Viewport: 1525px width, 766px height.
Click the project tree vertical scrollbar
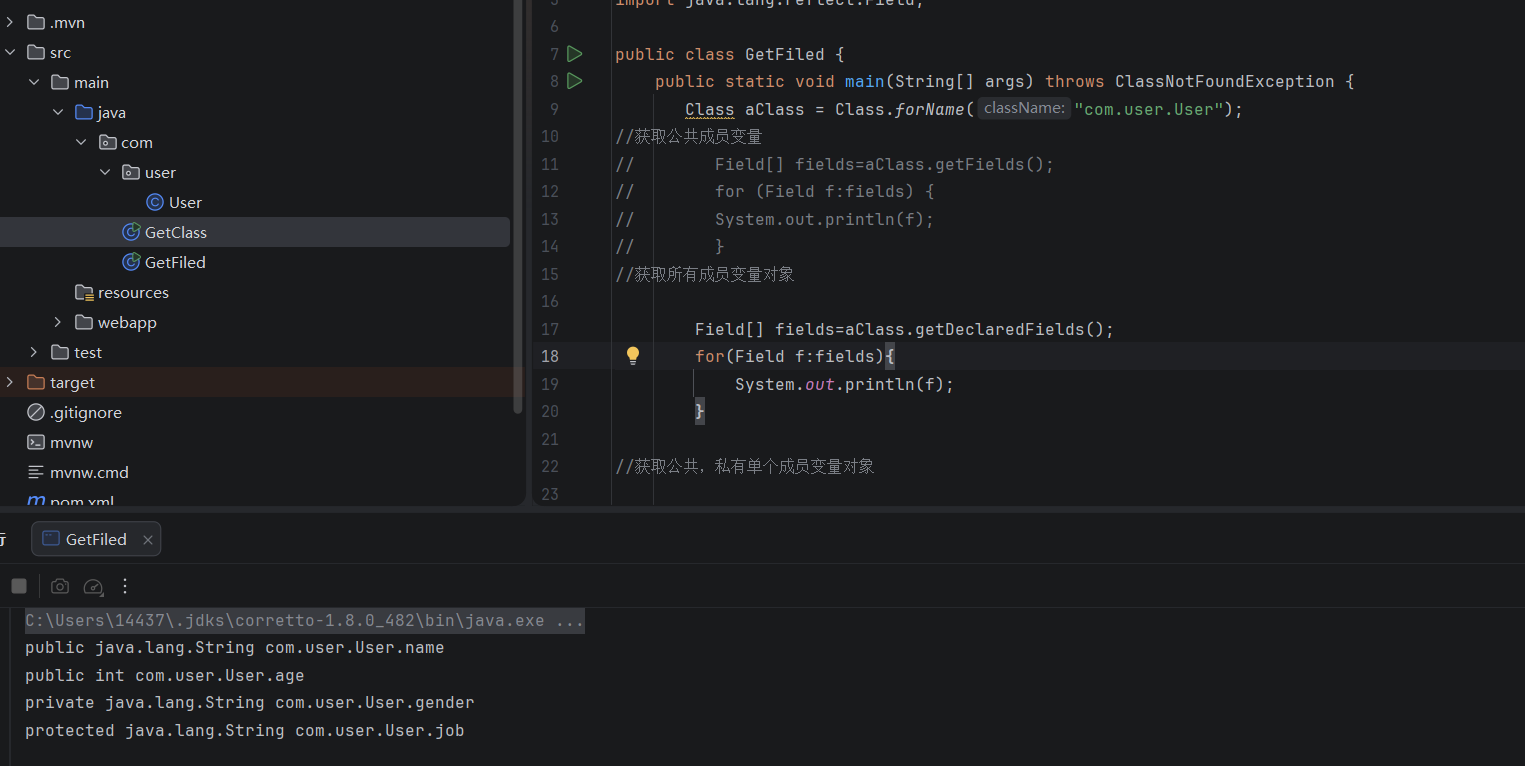click(x=517, y=205)
